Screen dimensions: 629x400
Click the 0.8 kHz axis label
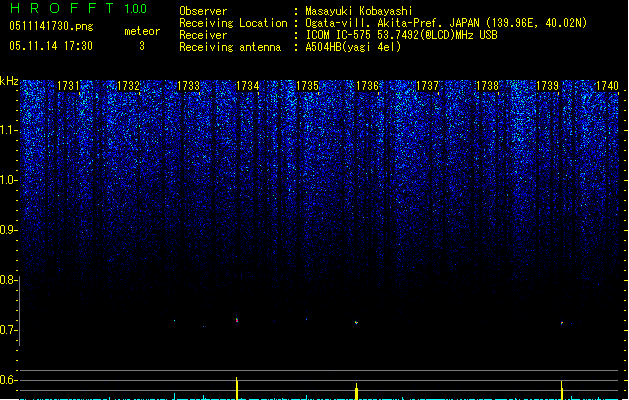point(9,280)
